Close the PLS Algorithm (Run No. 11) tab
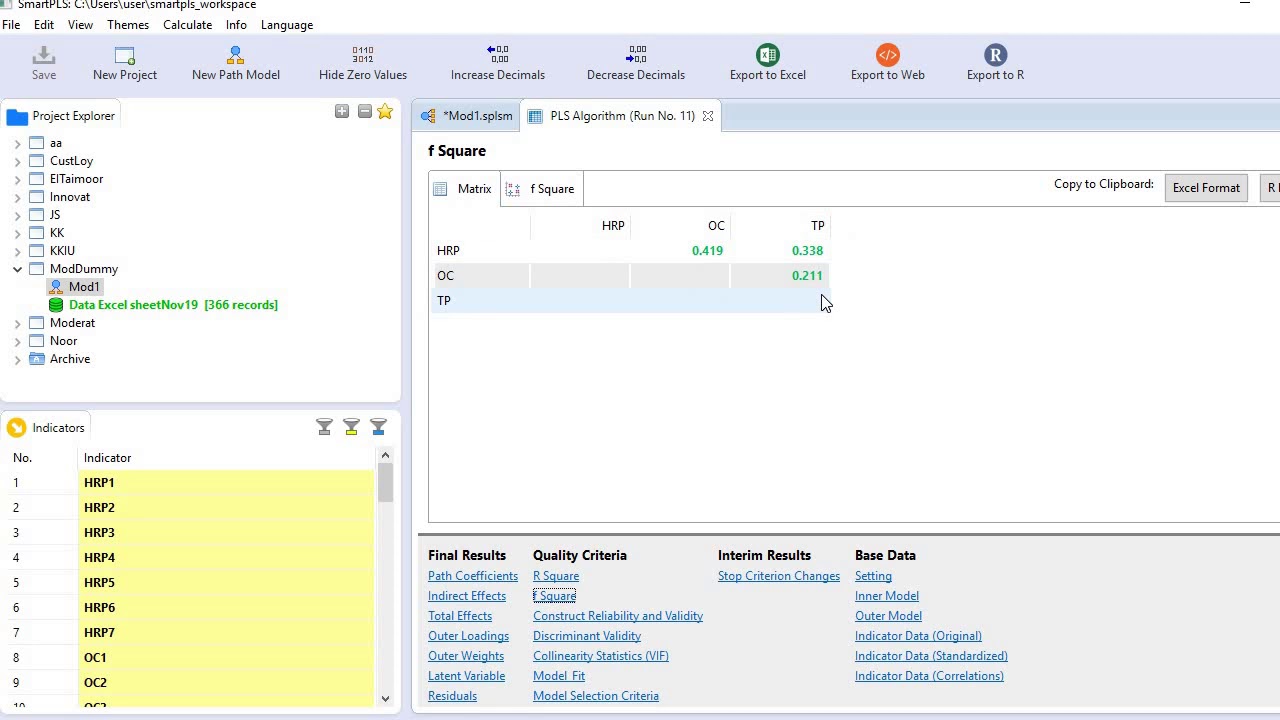The height and width of the screenshot is (720, 1280). pos(708,116)
